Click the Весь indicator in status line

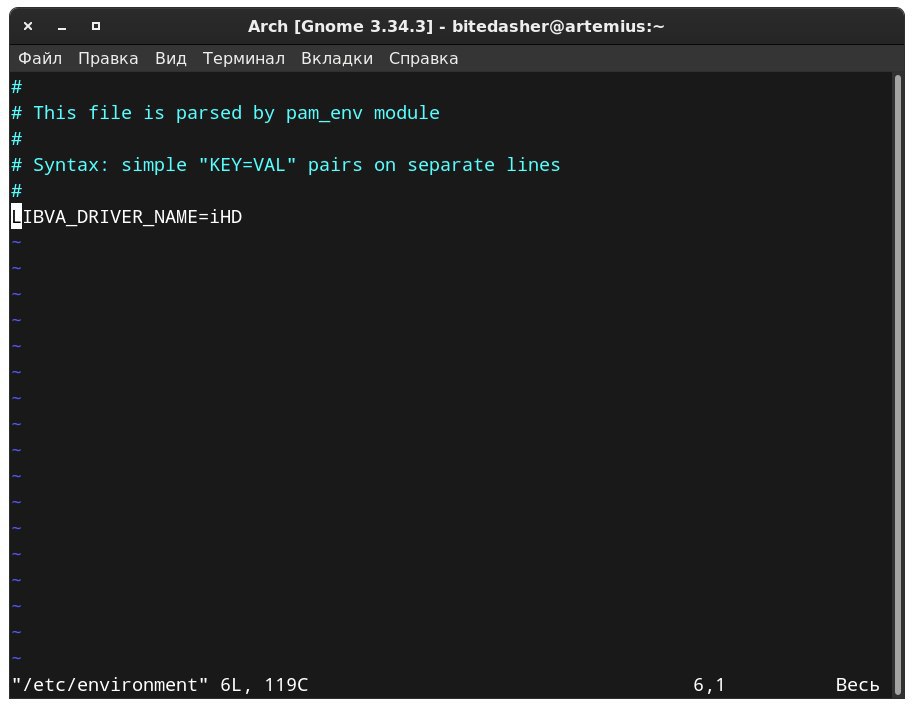(x=857, y=684)
